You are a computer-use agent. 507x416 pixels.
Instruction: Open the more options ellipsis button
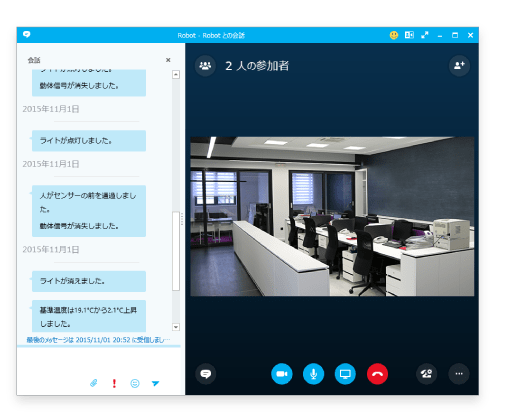459,374
